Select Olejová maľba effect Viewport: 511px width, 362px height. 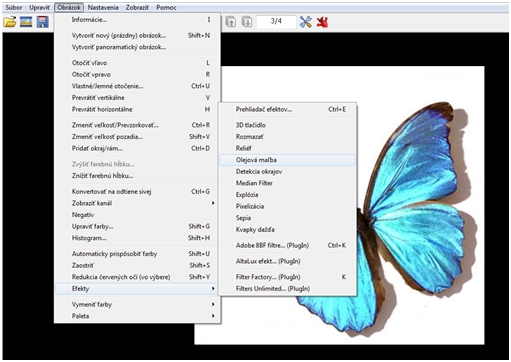287,160
